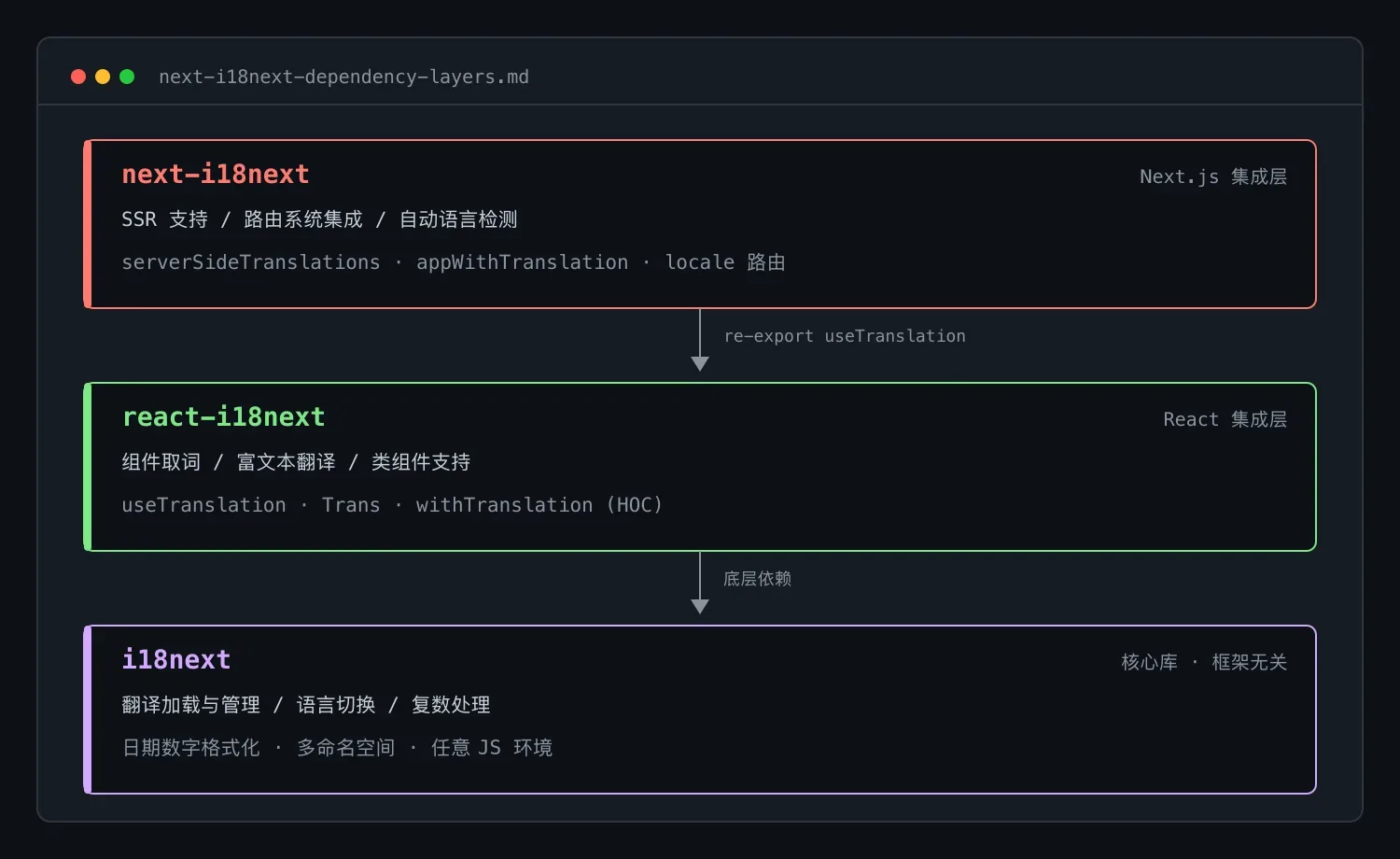Select the filename next-i18next-dependency-layers.md
The width and height of the screenshot is (1400, 859).
coord(343,77)
